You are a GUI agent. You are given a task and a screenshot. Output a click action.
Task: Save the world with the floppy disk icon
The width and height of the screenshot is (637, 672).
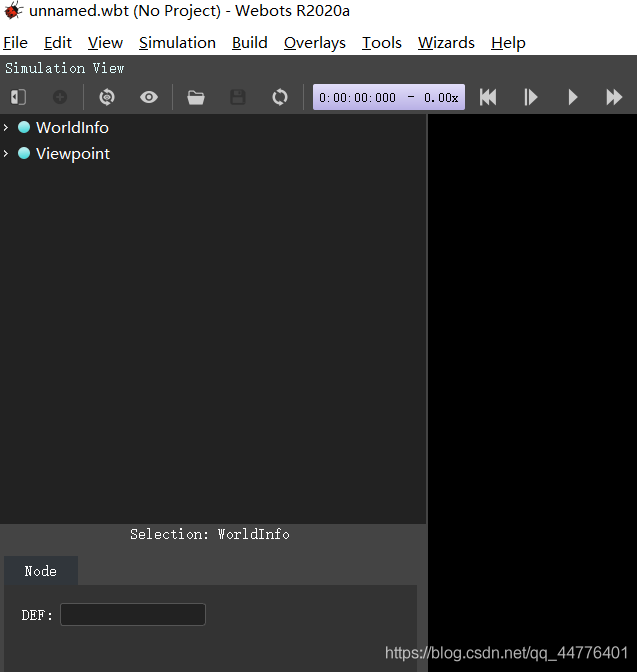(238, 97)
